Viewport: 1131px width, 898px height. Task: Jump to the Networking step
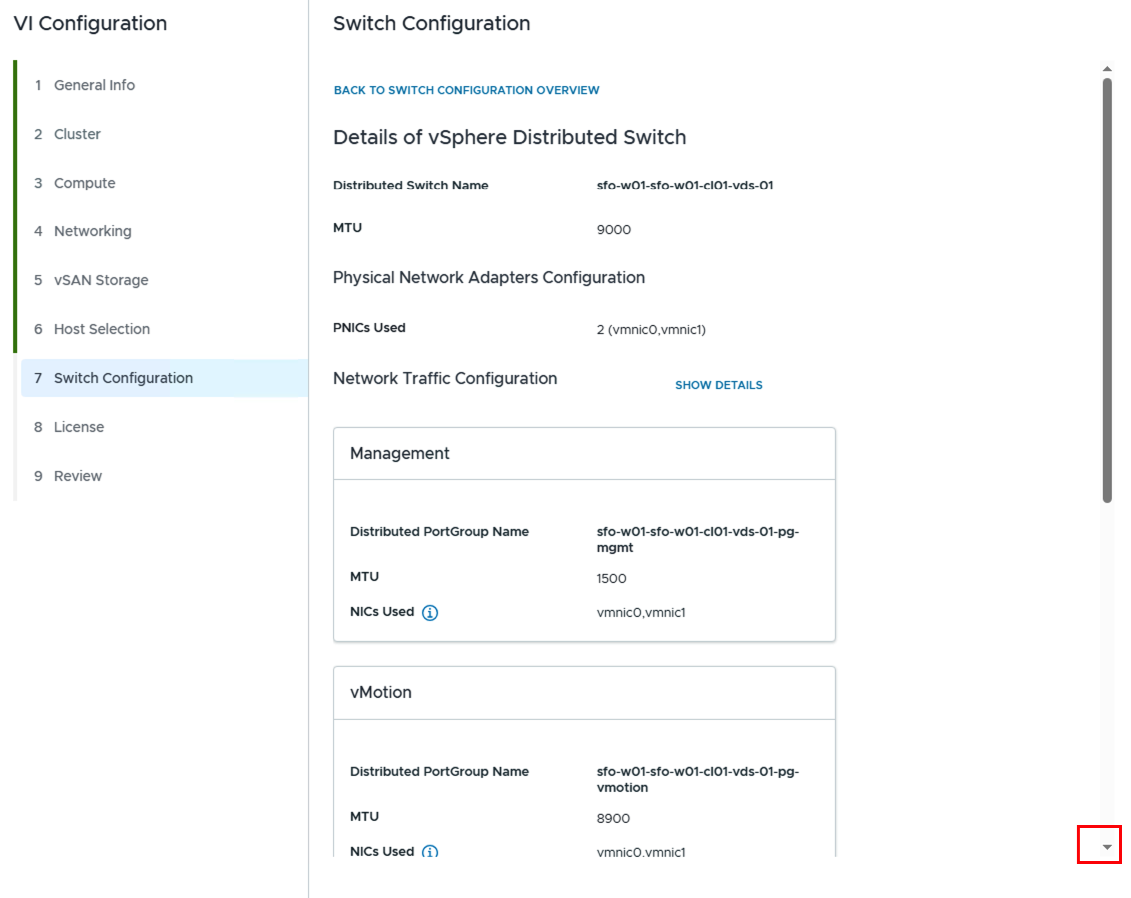tap(92, 231)
